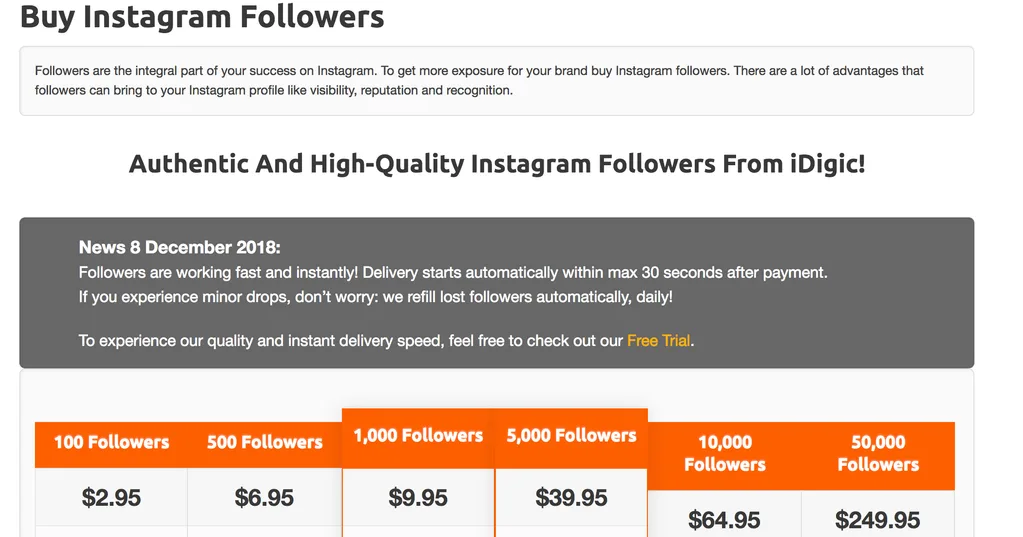Select the 100 Followers plan header
Image resolution: width=1023 pixels, height=537 pixels.
(x=112, y=444)
